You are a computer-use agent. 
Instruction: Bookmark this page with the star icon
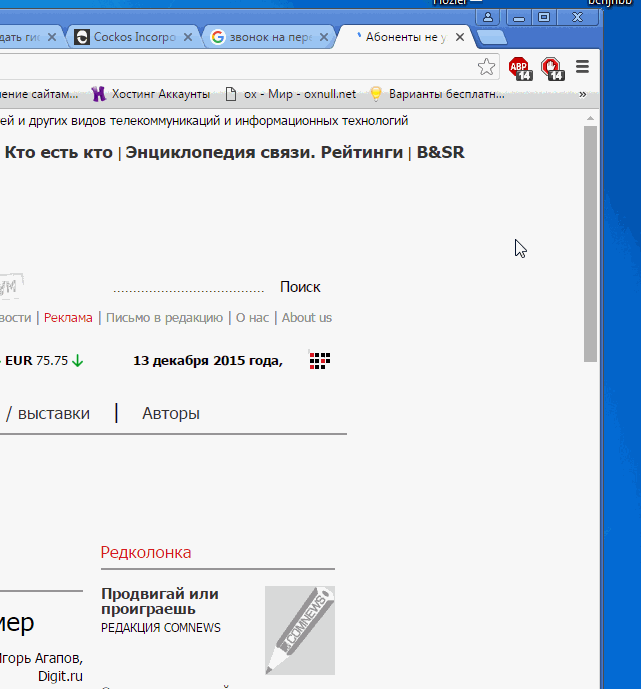pyautogui.click(x=486, y=67)
